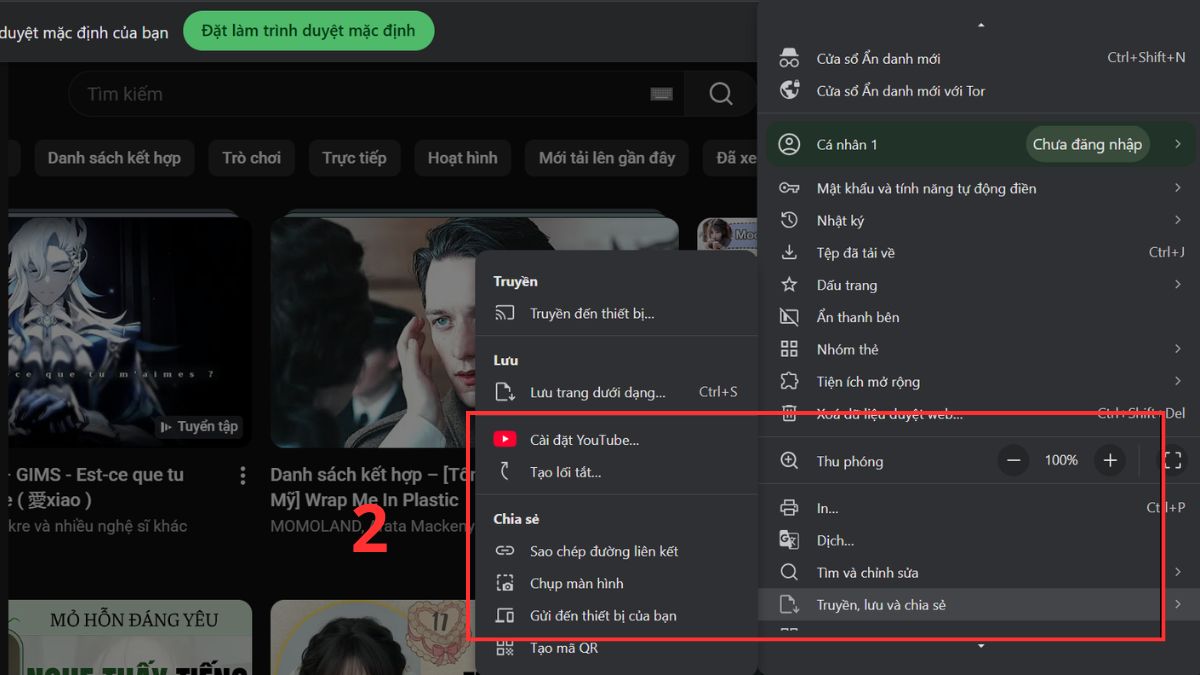
Task: Expand the Mật khẩu và tính năng tự động điền submenu
Action: click(x=1177, y=188)
